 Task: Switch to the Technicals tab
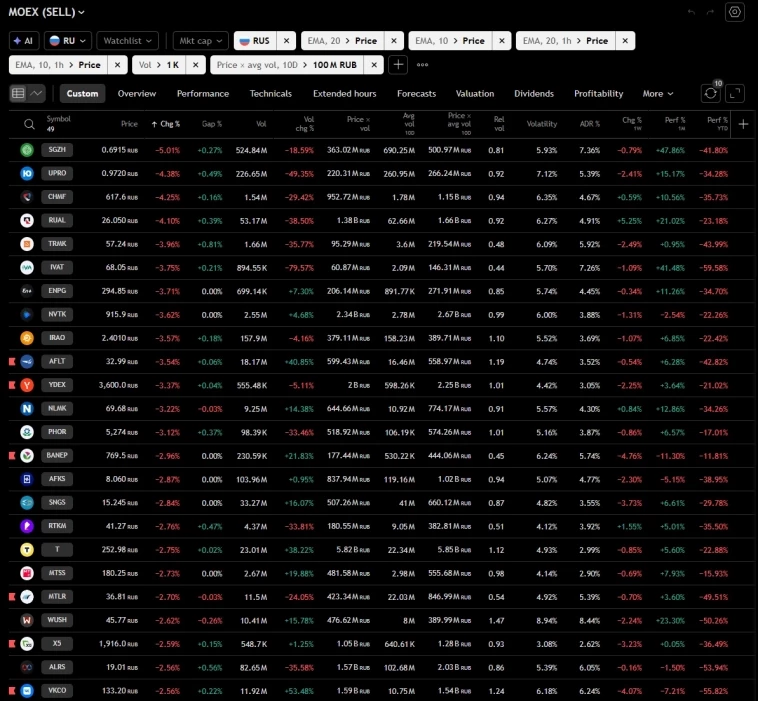point(271,93)
